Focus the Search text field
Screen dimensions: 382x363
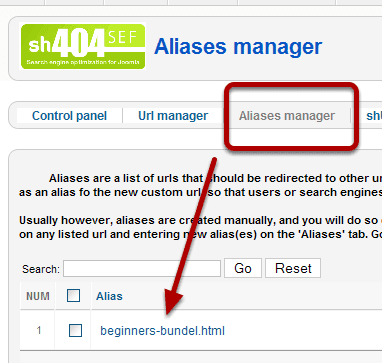(142, 269)
